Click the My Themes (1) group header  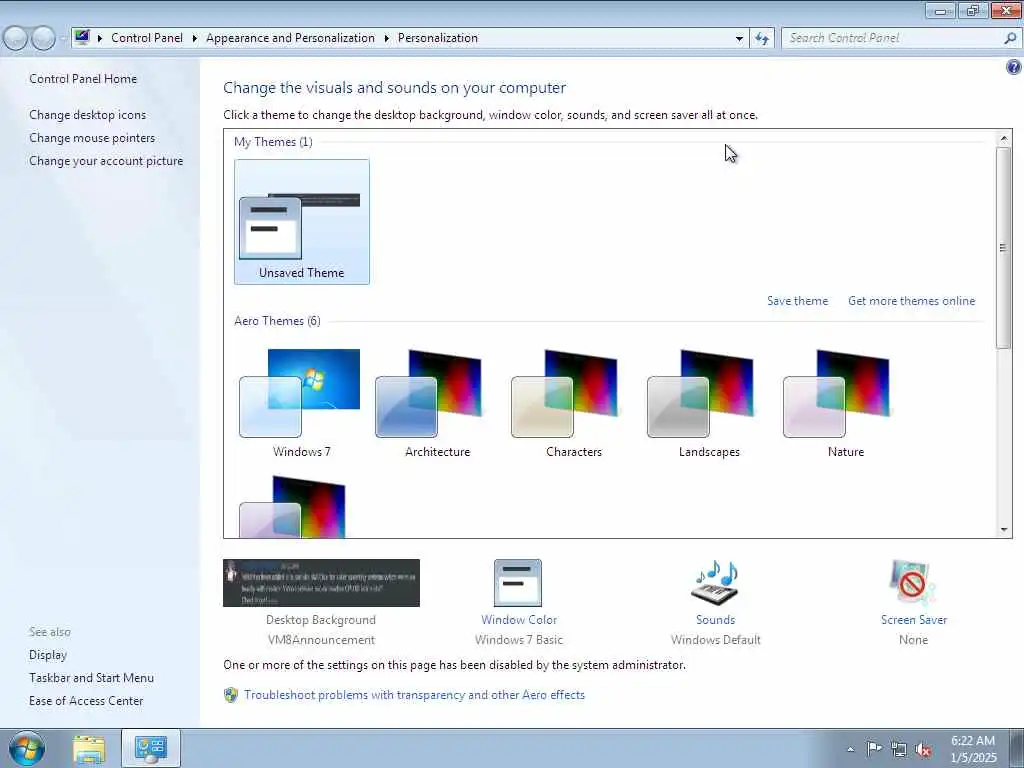[273, 142]
